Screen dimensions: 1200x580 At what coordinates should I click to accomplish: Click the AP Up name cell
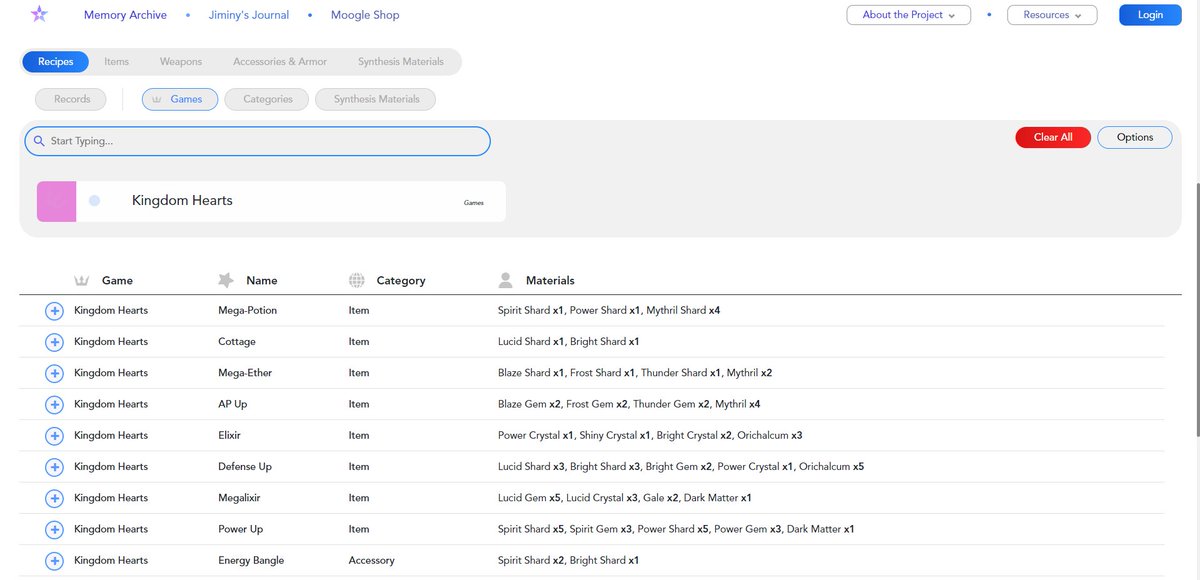(232, 404)
